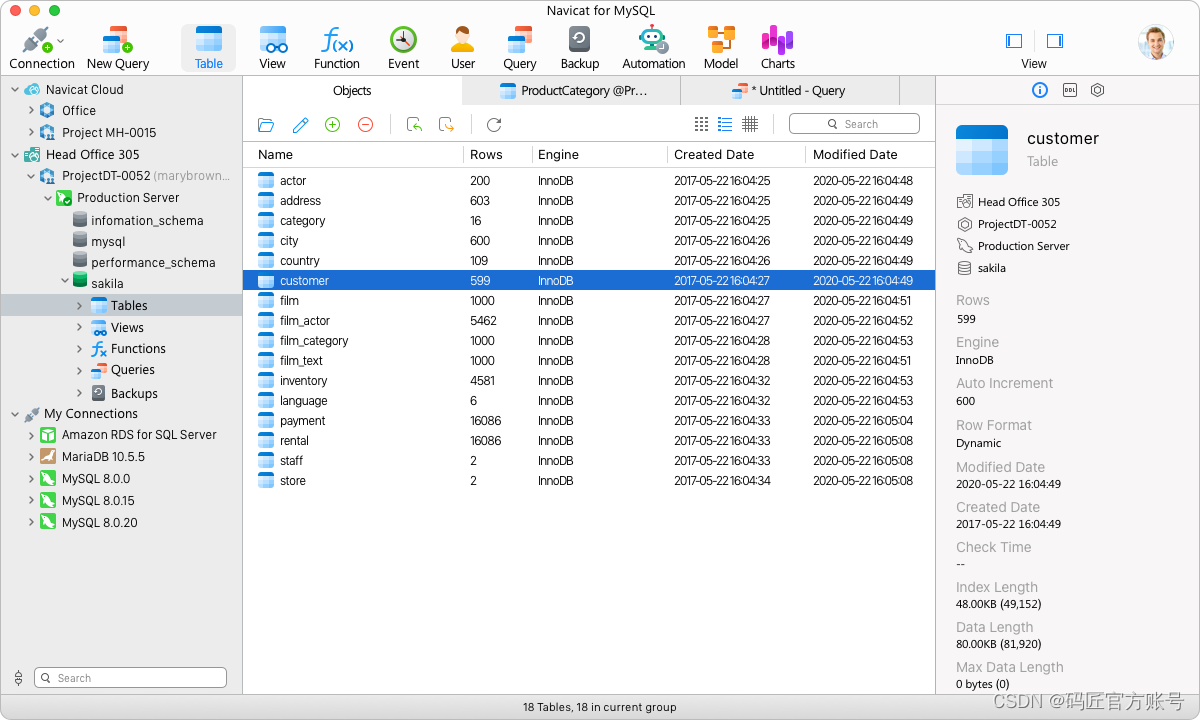1200x720 pixels.
Task: Collapse the Head Office 305 group
Action: (15, 155)
